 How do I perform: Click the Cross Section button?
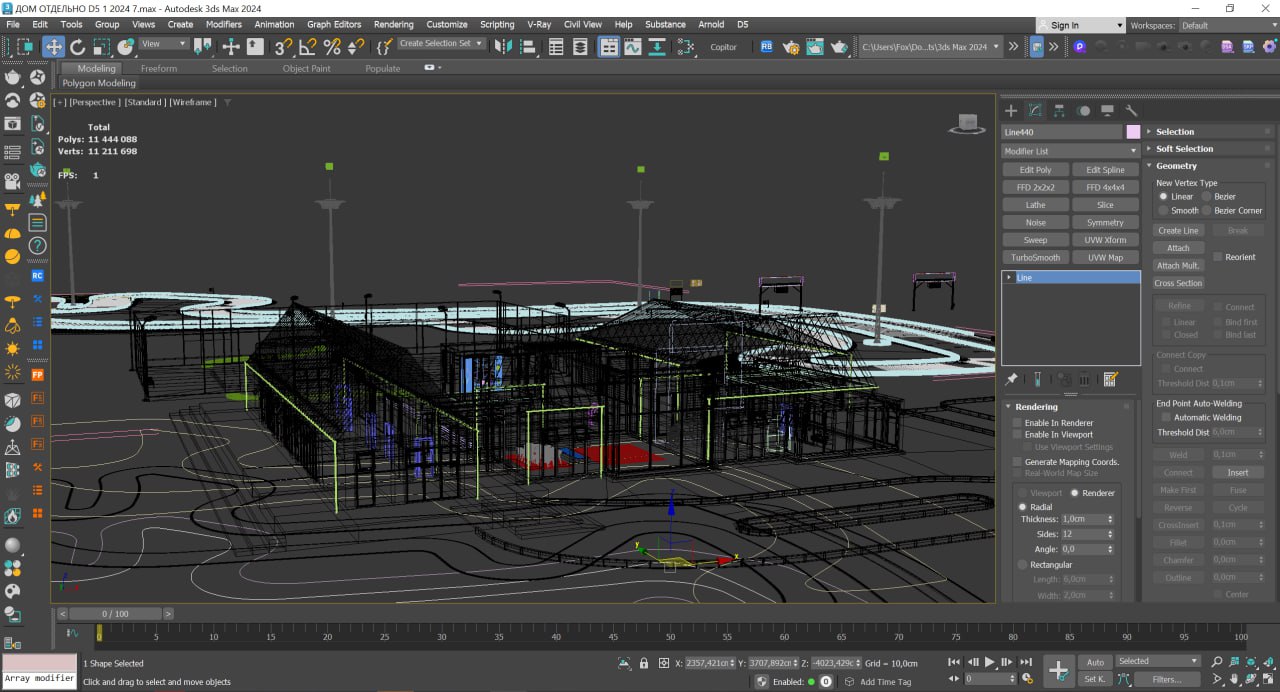coord(1178,283)
